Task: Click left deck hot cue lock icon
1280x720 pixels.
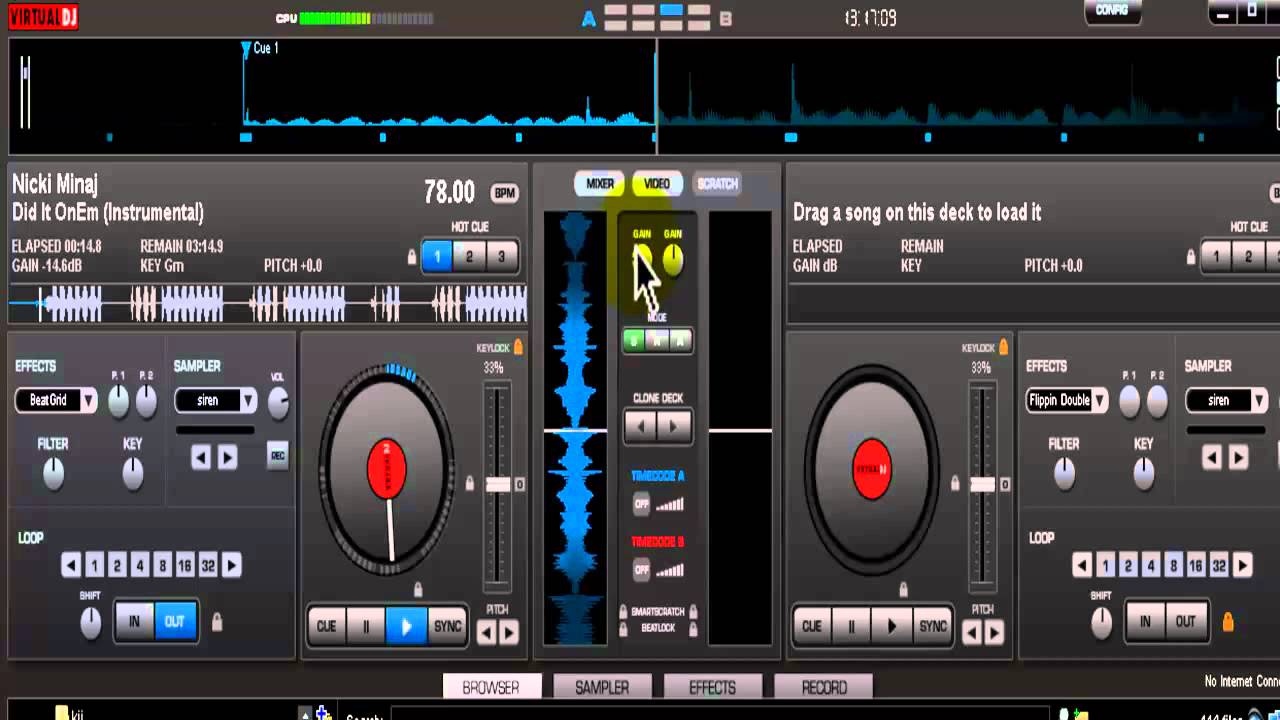Action: coord(411,258)
